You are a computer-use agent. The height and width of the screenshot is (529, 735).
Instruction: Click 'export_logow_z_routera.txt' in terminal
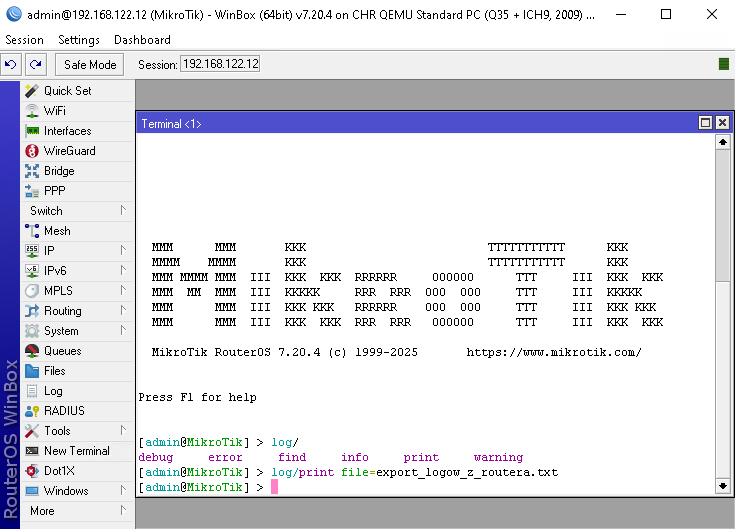click(x=467, y=472)
